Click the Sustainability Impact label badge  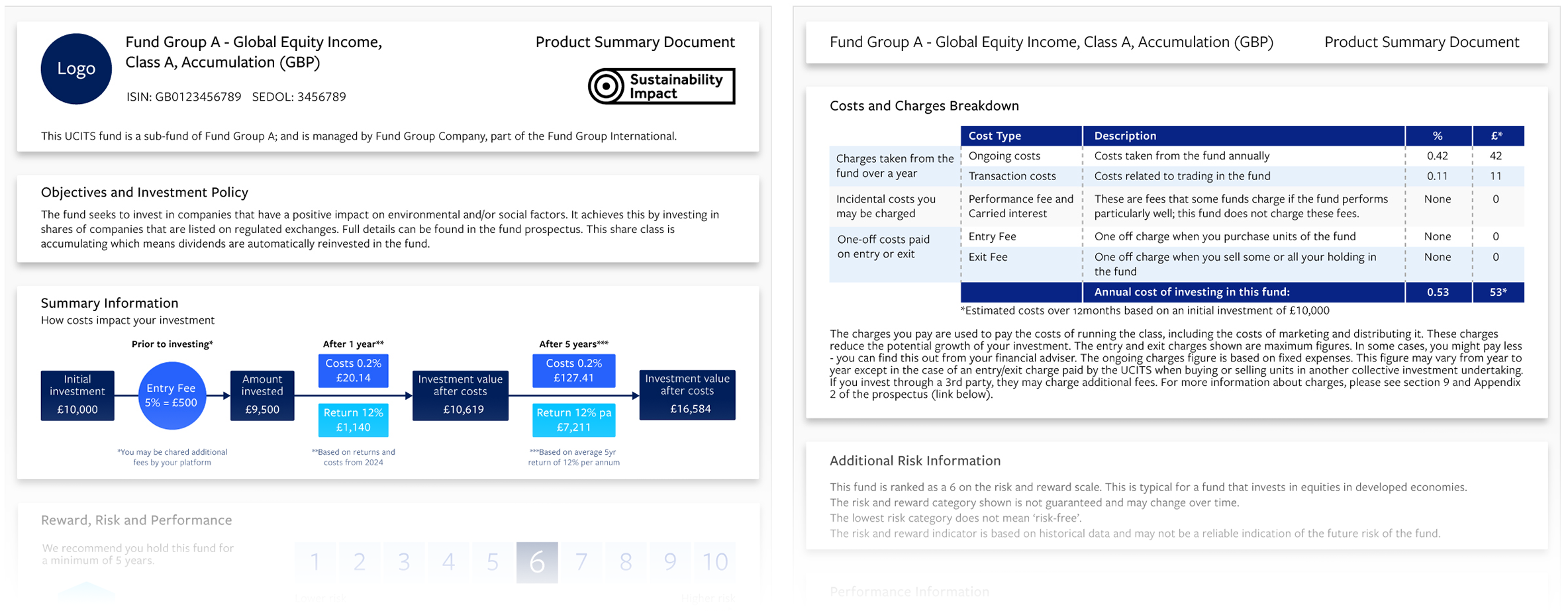click(x=661, y=86)
